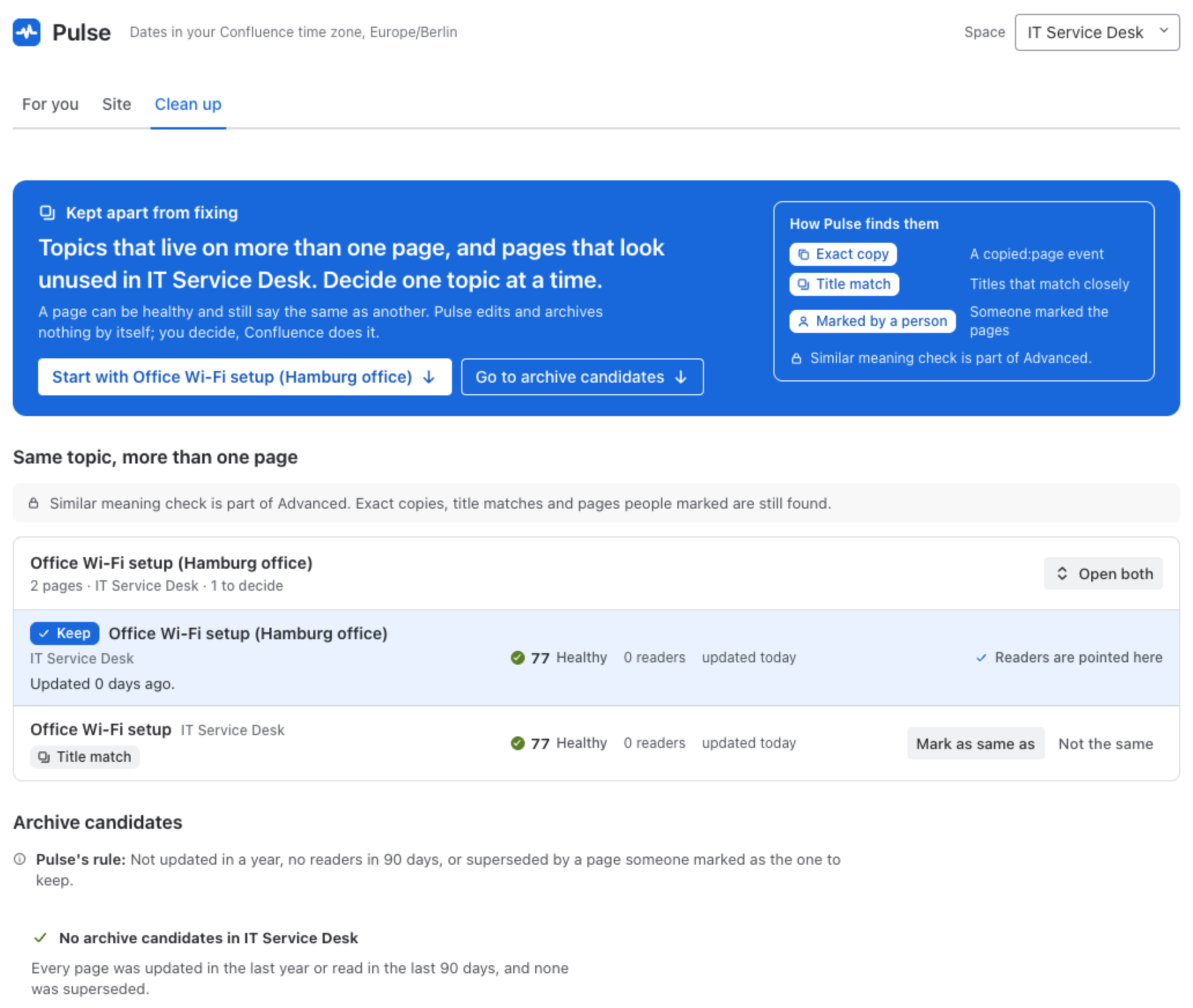This screenshot has height=1008, width=1193.
Task: Click the 'Titles that match closely' description
Action: point(1049,284)
